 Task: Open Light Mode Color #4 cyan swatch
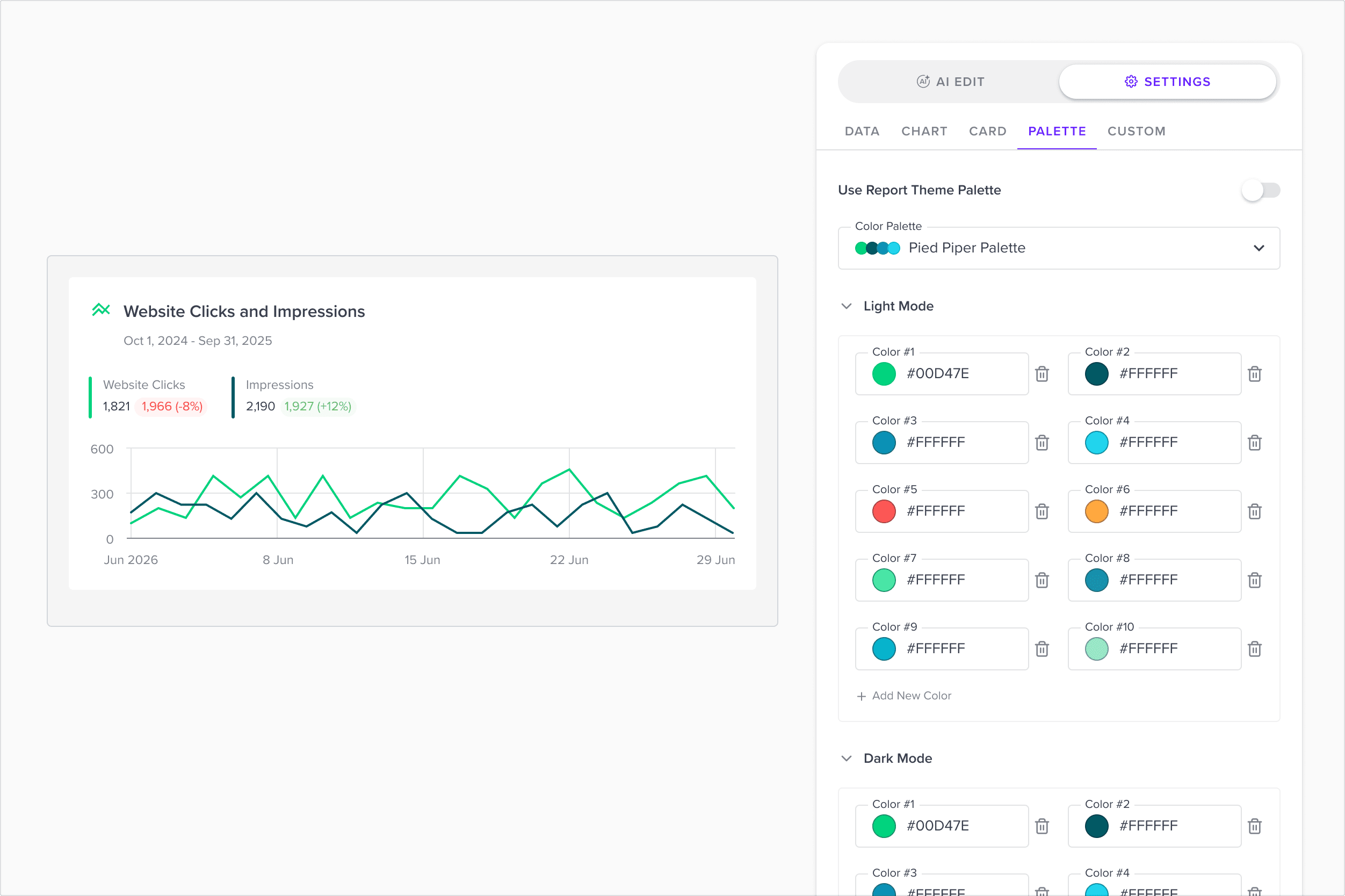(1096, 442)
